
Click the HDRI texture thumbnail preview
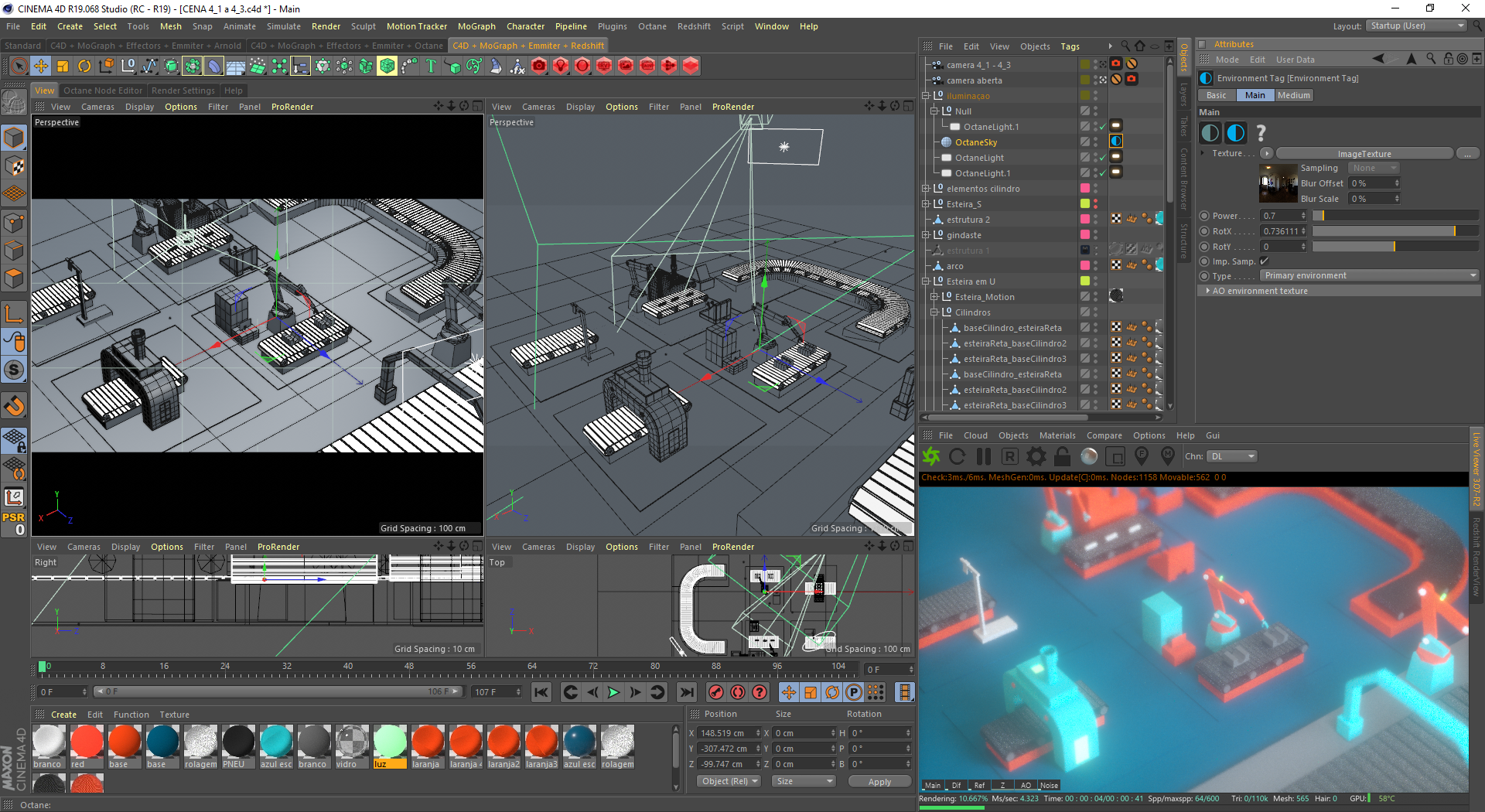point(1278,183)
